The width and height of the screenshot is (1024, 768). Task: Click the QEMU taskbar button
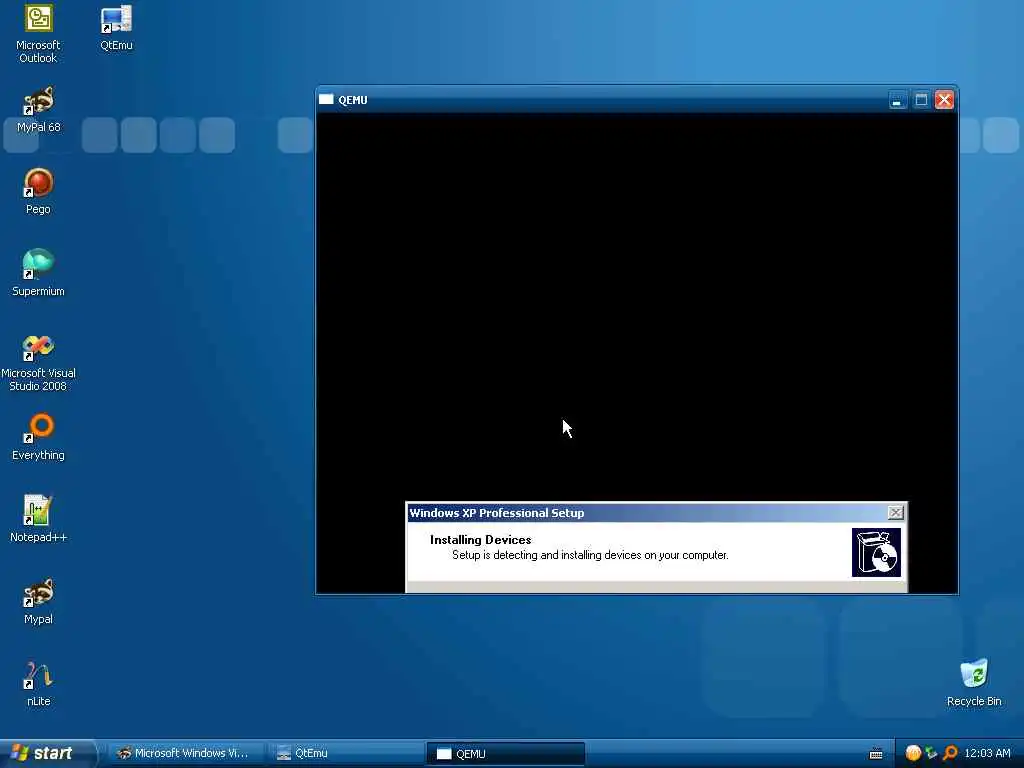(x=505, y=753)
